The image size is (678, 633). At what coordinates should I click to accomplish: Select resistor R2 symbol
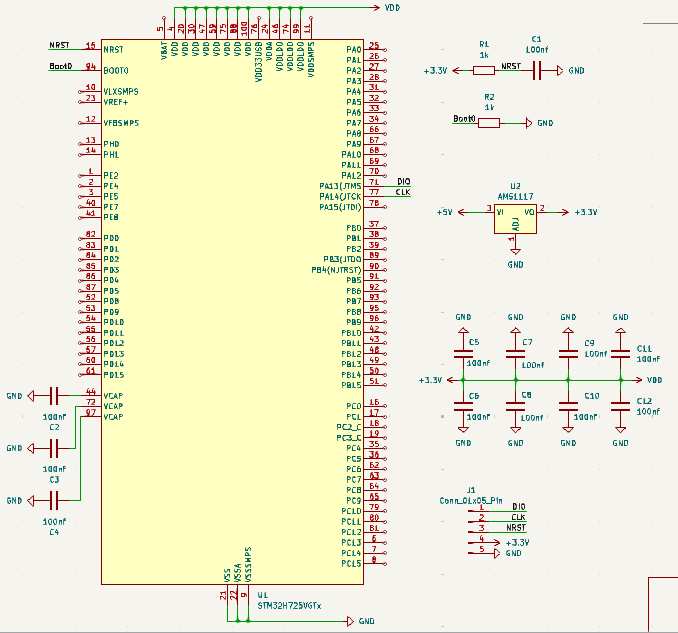(x=489, y=123)
